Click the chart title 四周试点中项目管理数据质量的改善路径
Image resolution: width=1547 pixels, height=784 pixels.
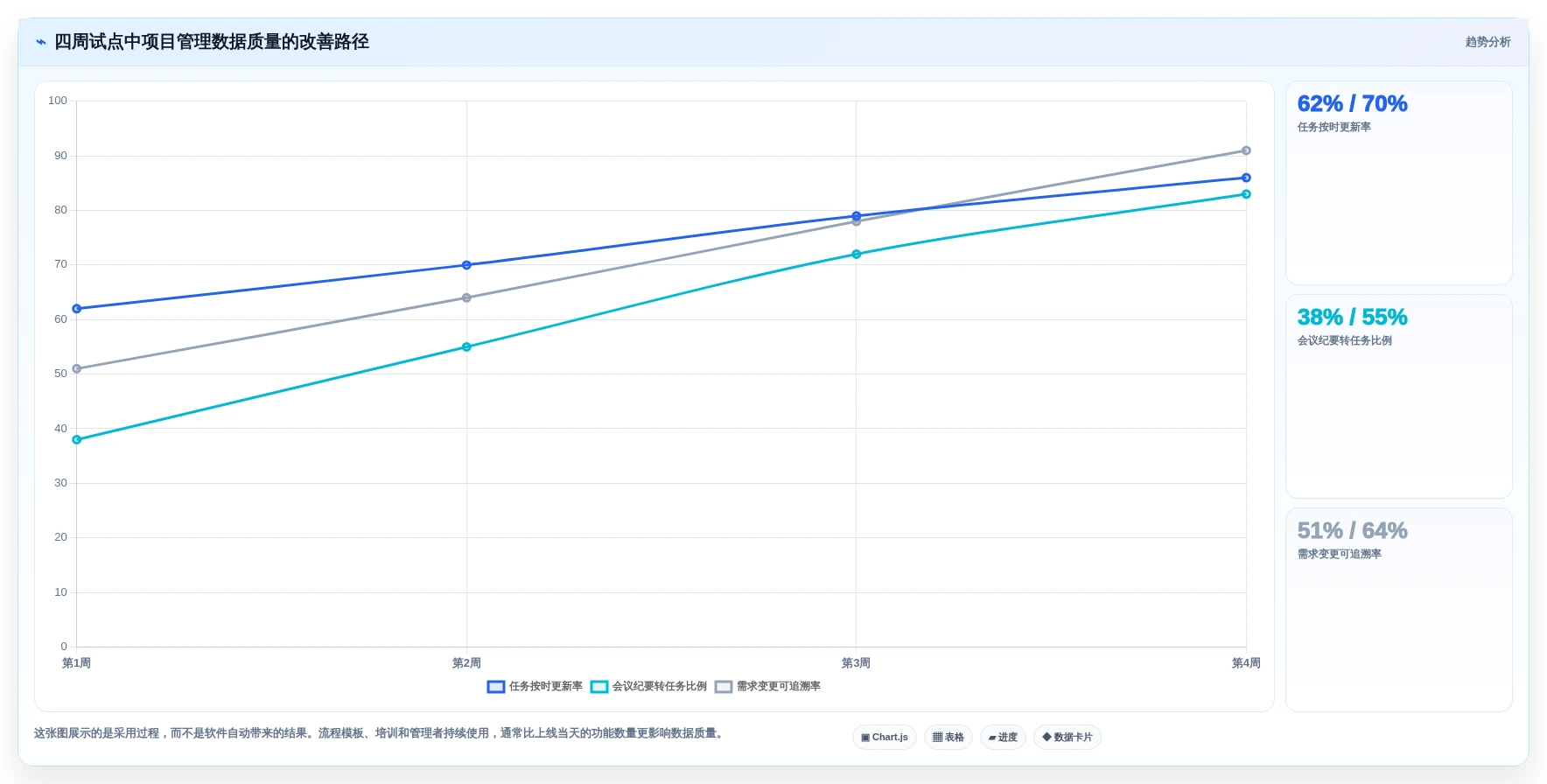[212, 42]
